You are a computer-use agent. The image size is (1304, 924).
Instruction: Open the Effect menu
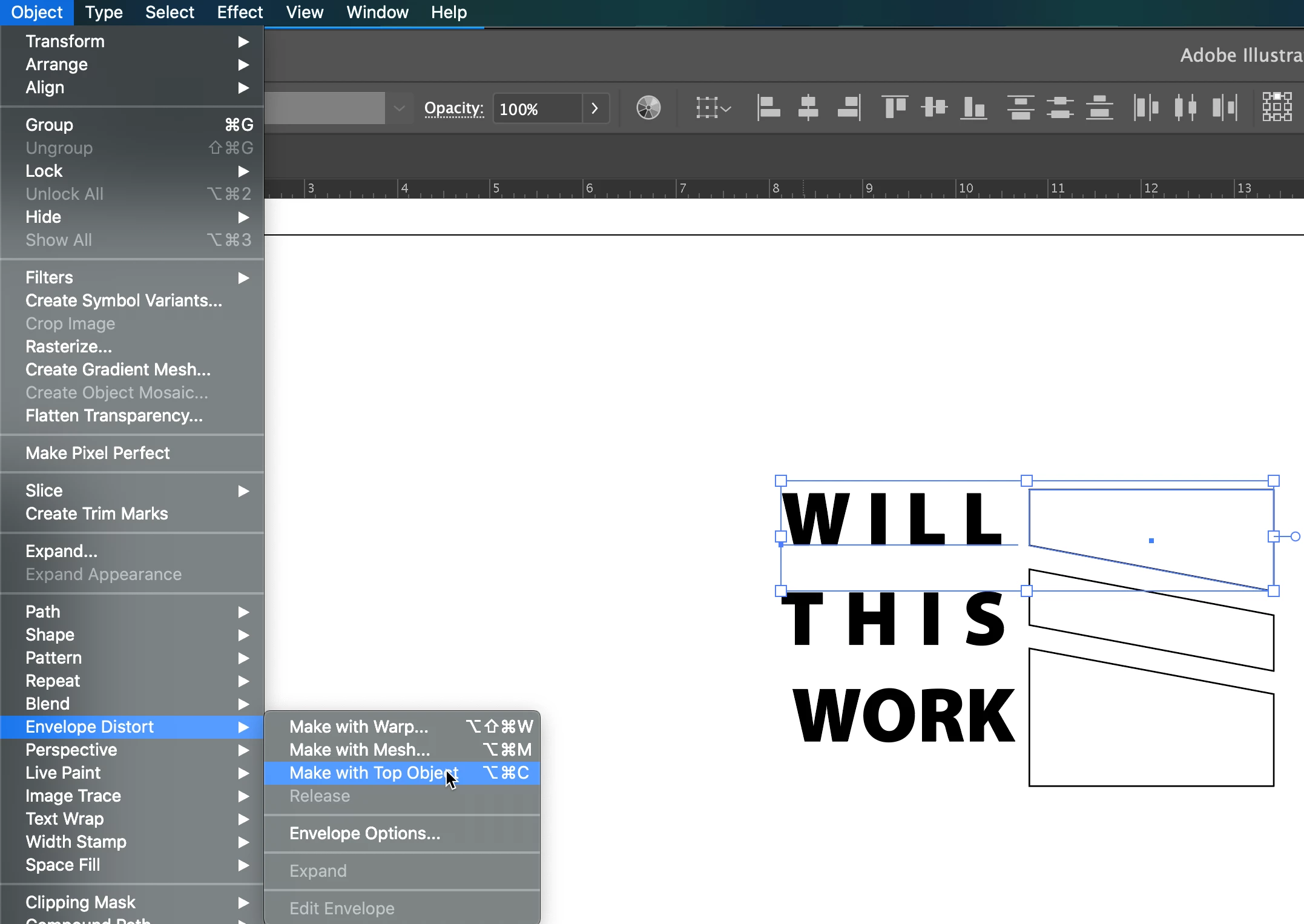pos(240,12)
